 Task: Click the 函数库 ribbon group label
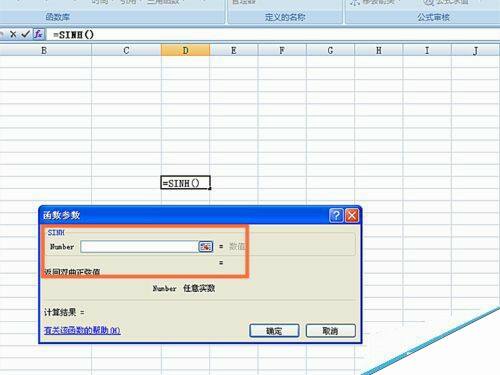pos(58,17)
